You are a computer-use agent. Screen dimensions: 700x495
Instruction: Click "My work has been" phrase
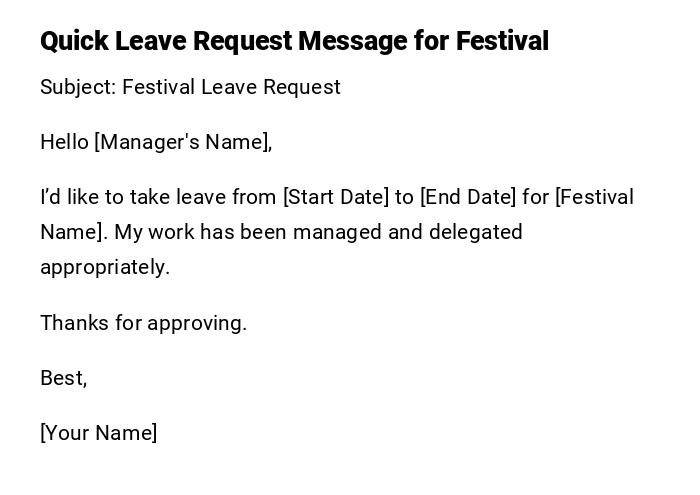pyautogui.click(x=191, y=232)
